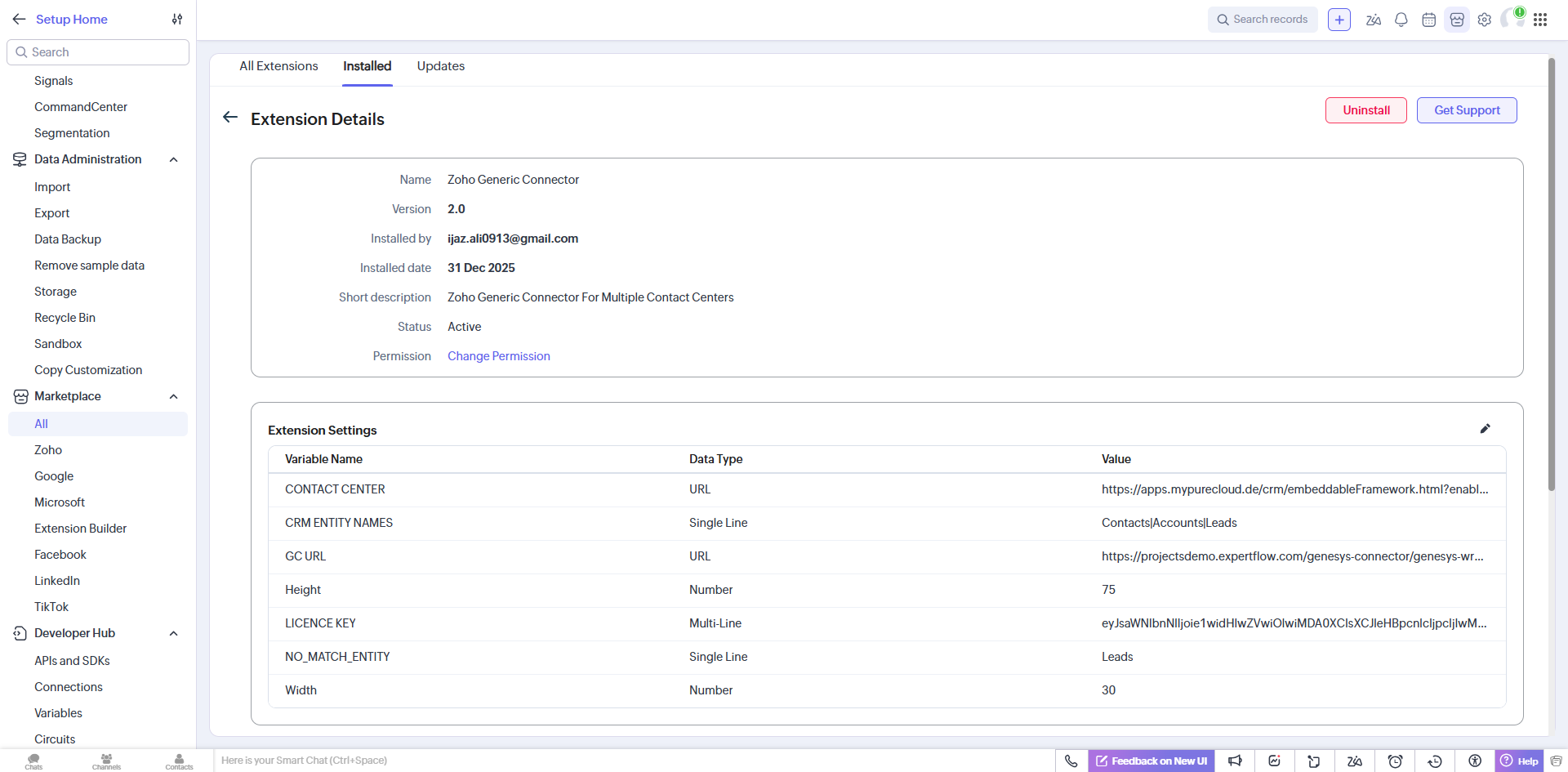Image resolution: width=1568 pixels, height=772 pixels.
Task: Open the apps grid launcher icon
Action: (x=1539, y=20)
